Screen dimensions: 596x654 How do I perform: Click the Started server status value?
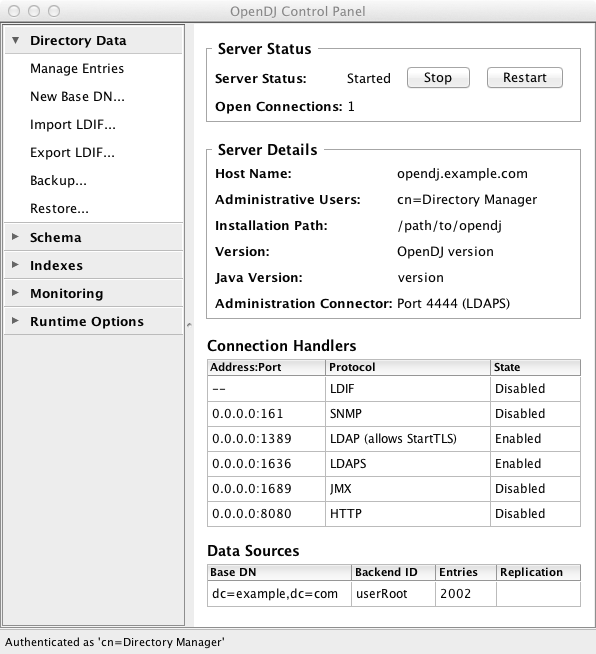click(369, 78)
